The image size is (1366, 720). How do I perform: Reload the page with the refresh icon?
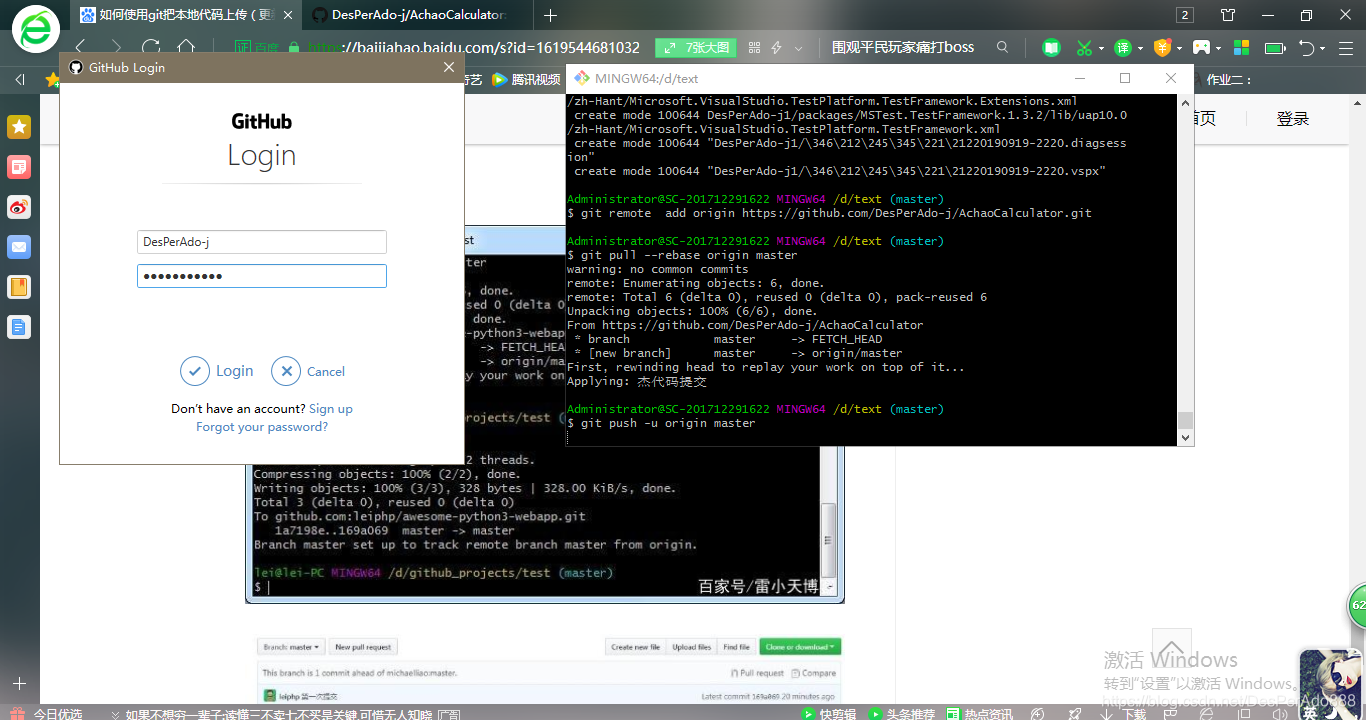pos(151,47)
